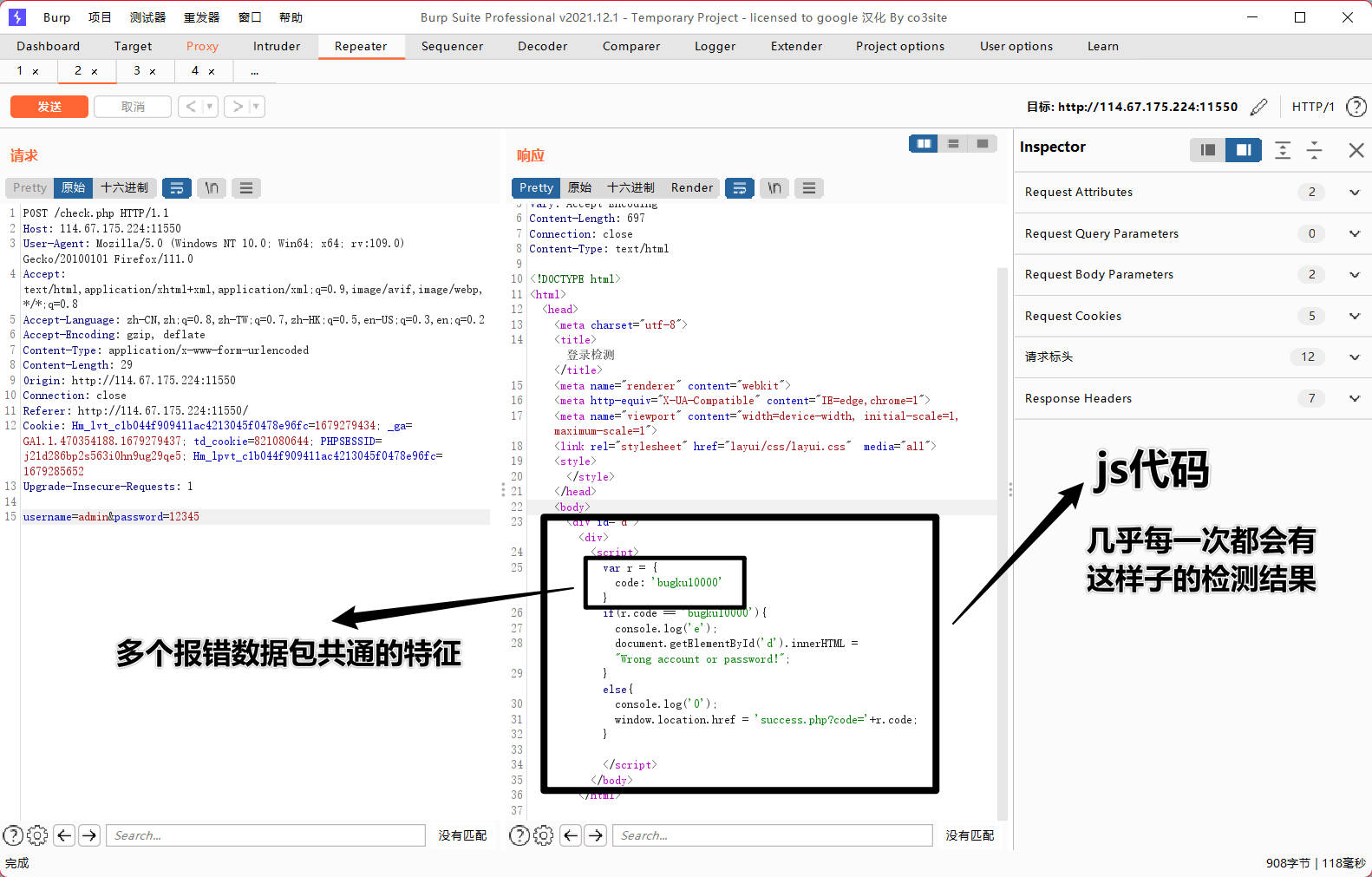This screenshot has height=877, width=1372.
Task: Click username=admin&password=12345 body line
Action: click(x=111, y=517)
